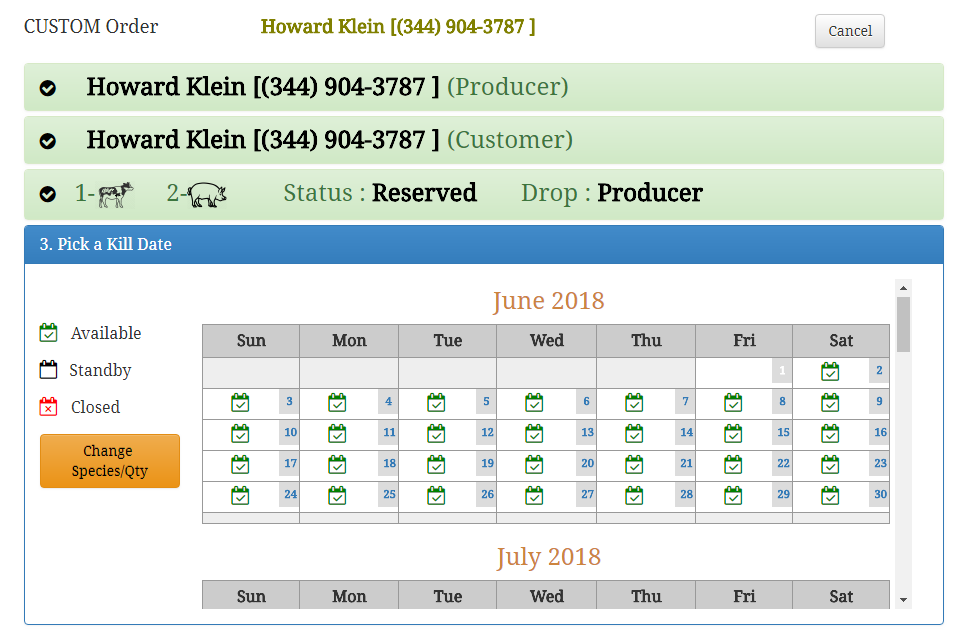Cancel the custom order
Image resolution: width=965 pixels, height=630 pixels.
[x=850, y=31]
